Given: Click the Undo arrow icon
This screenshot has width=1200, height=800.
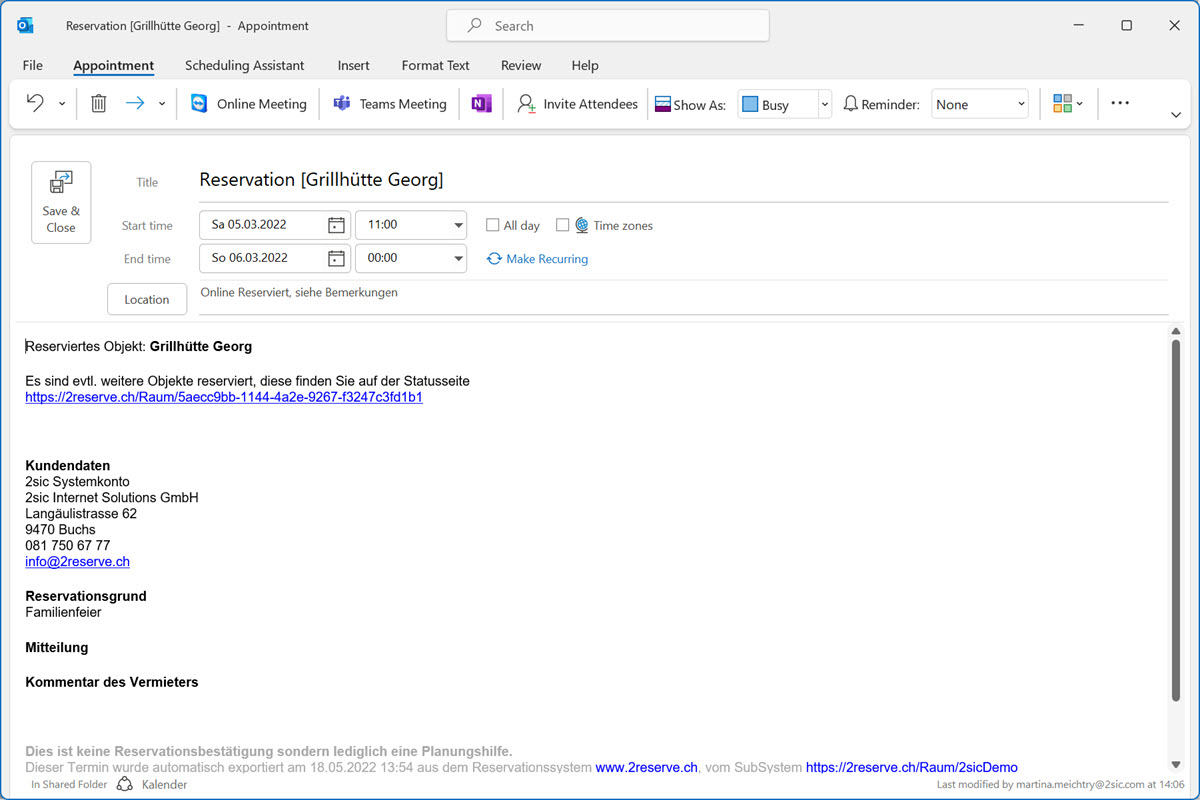Looking at the screenshot, I should pos(35,103).
